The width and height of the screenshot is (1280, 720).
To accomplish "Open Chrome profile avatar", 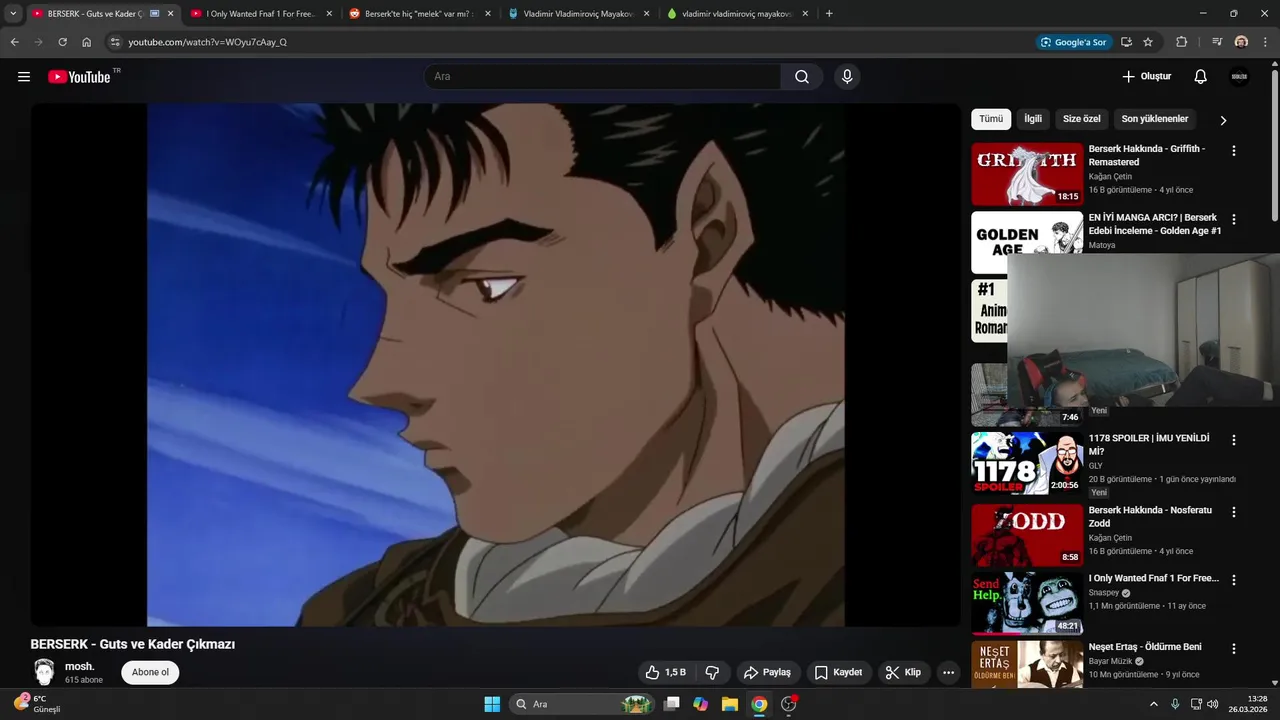I will 1241,42.
